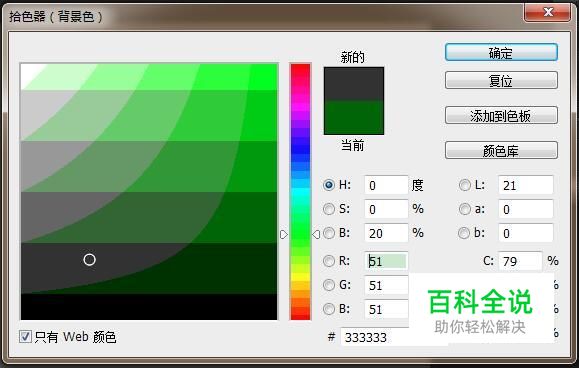
Task: Click the R input field showing 51
Action: [386, 261]
